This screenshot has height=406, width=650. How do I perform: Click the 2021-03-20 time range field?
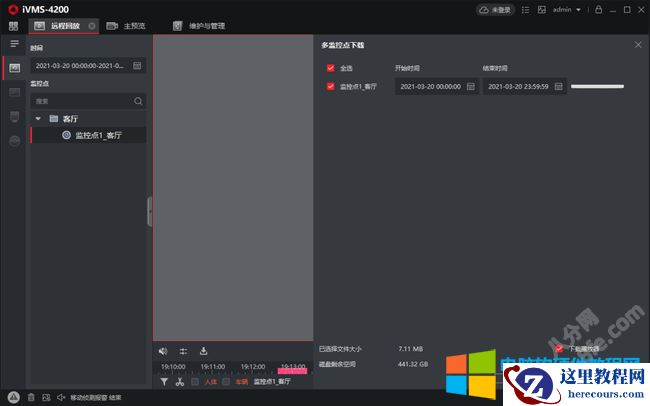tap(88, 66)
